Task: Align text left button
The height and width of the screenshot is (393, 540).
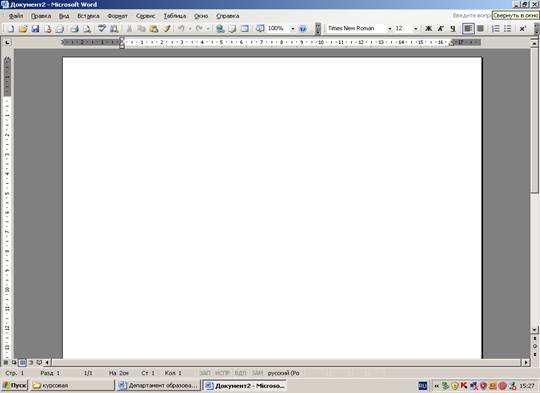Action: [x=468, y=29]
